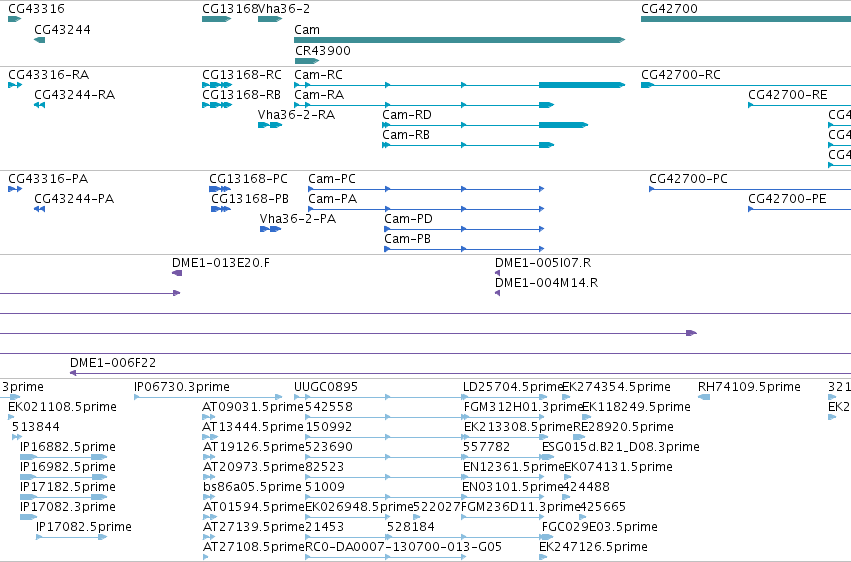
Task: Click the EK247126.5prime EST label
Action: (x=594, y=548)
